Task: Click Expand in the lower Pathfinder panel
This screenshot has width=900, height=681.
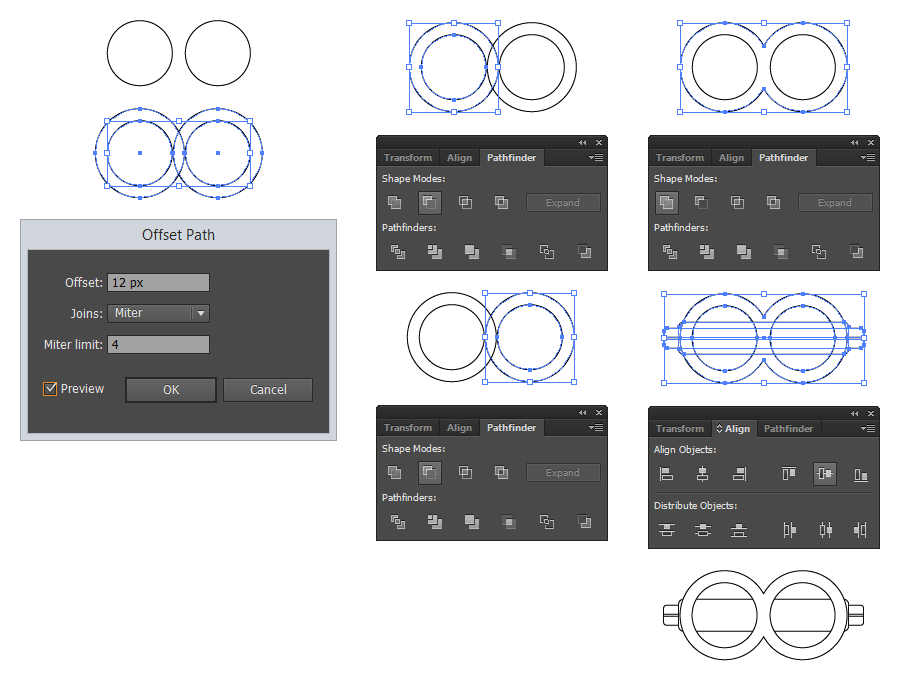Action: point(563,473)
